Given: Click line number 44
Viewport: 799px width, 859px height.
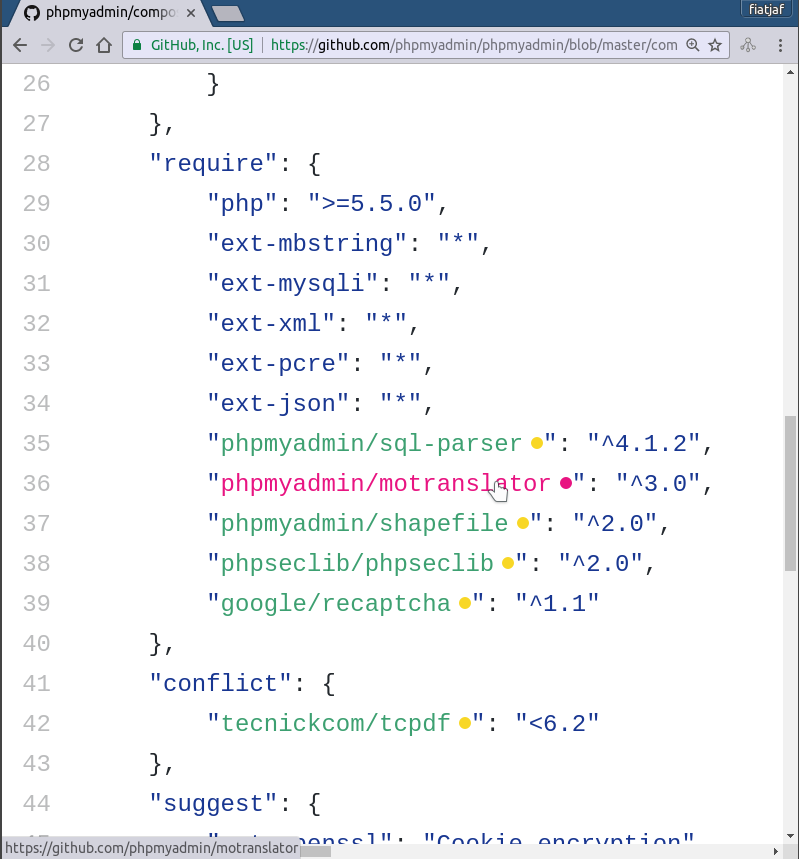Looking at the screenshot, I should (37, 804).
